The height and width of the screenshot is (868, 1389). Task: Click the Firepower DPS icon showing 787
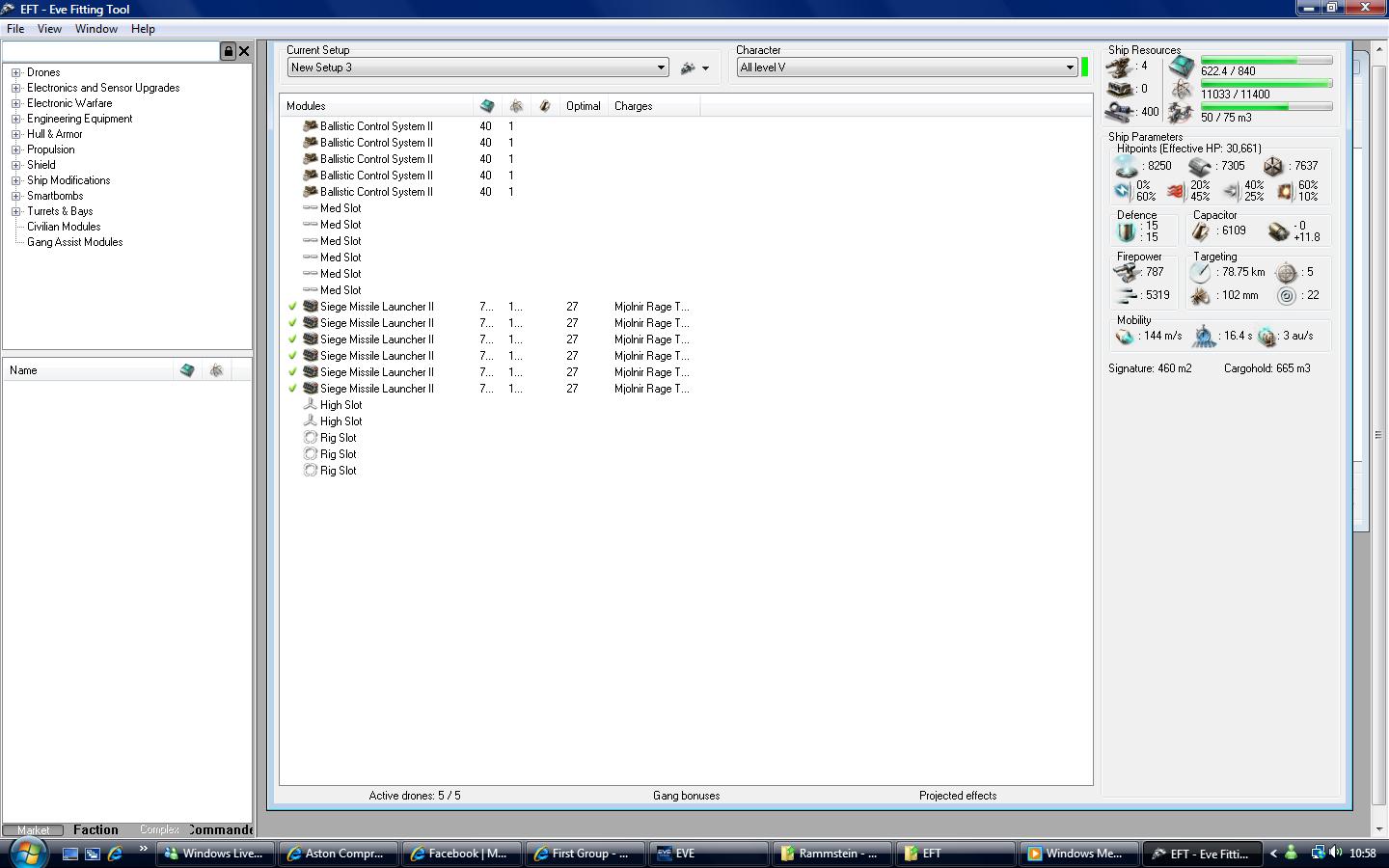click(x=1126, y=273)
